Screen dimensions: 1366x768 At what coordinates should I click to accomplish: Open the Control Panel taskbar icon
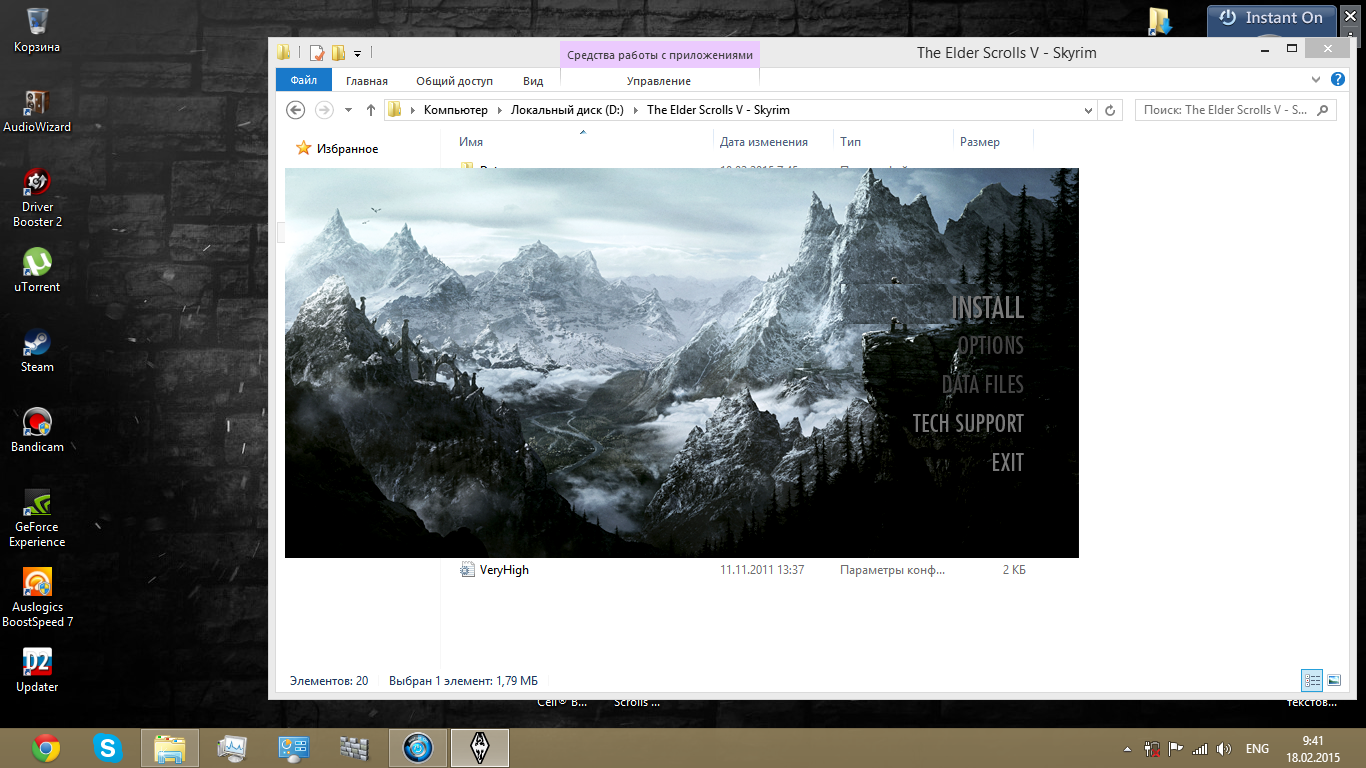(x=294, y=748)
